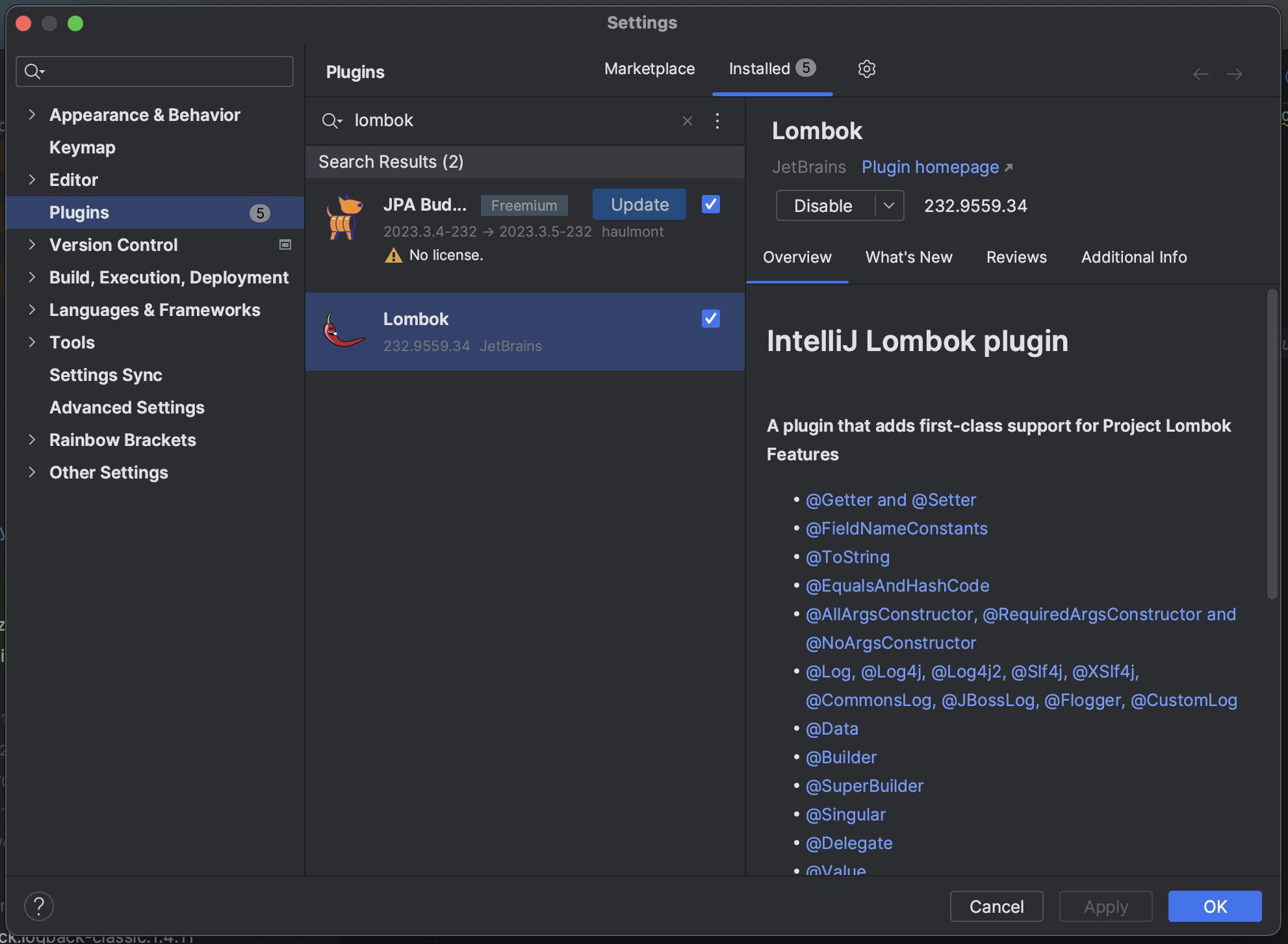Click the project-level icon beside Version Control
The image size is (1288, 944).
point(285,245)
